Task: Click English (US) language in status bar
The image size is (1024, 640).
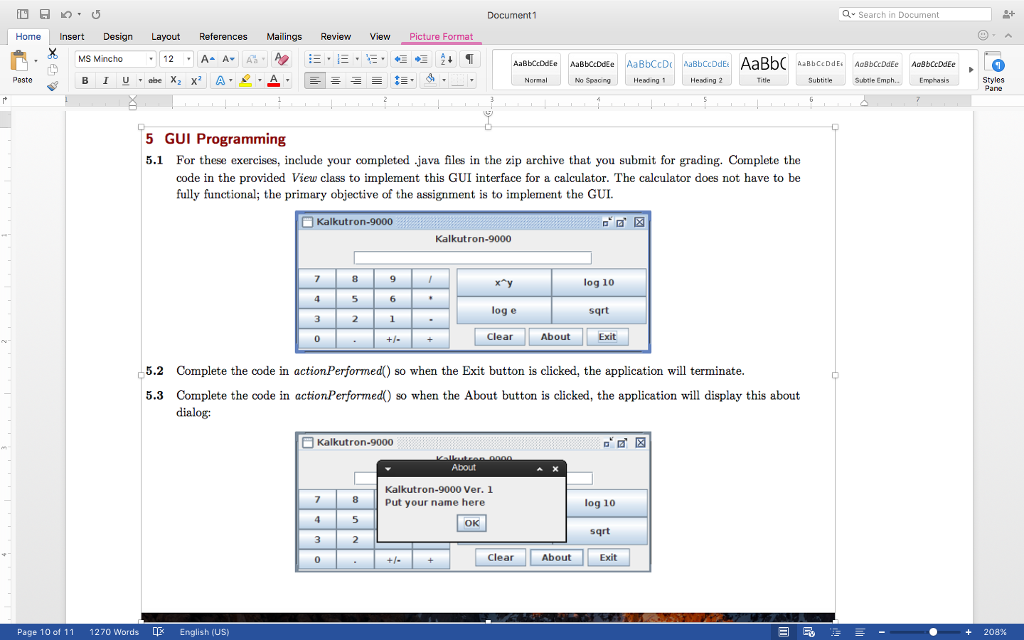Action: 204,632
